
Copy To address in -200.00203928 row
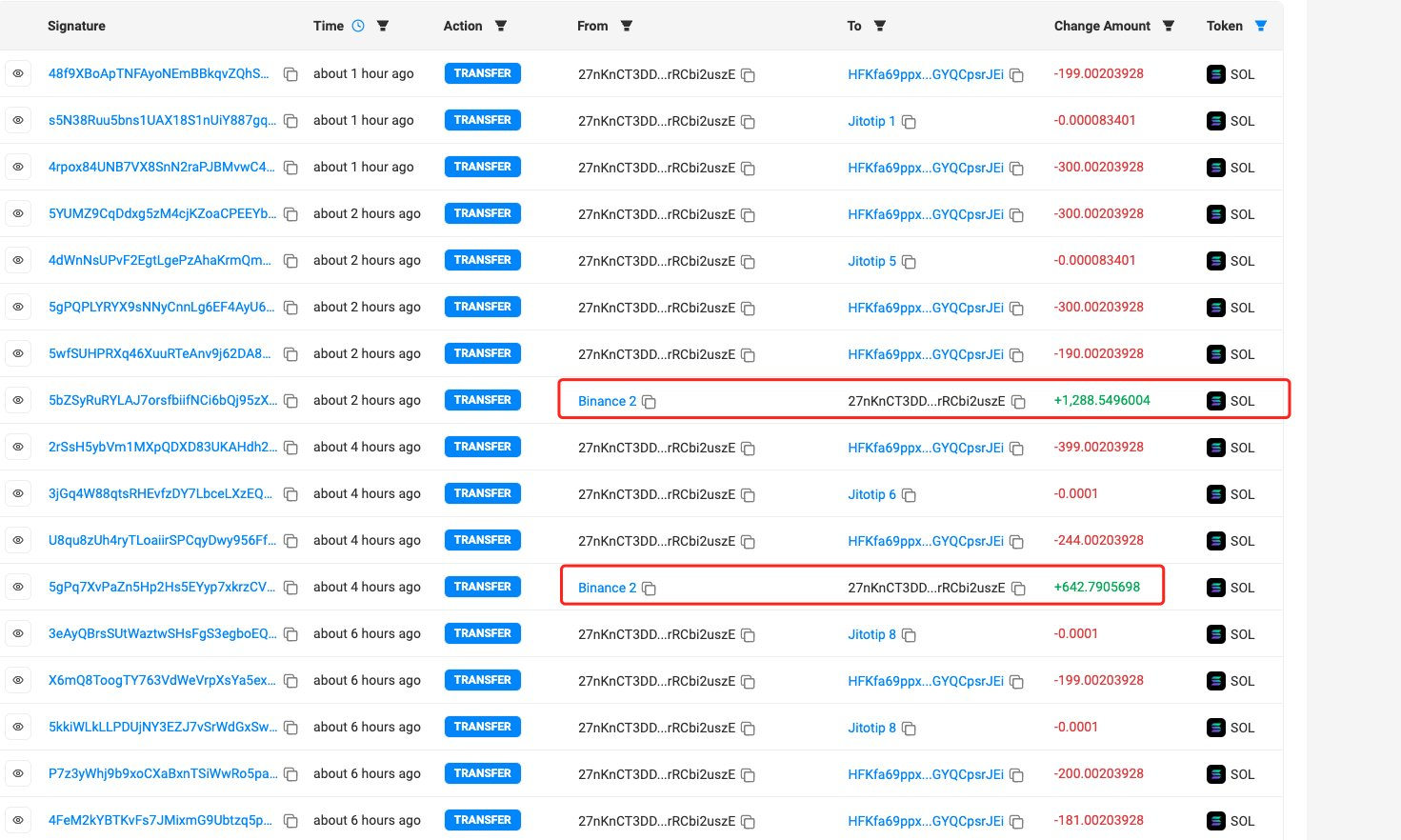(x=1017, y=774)
